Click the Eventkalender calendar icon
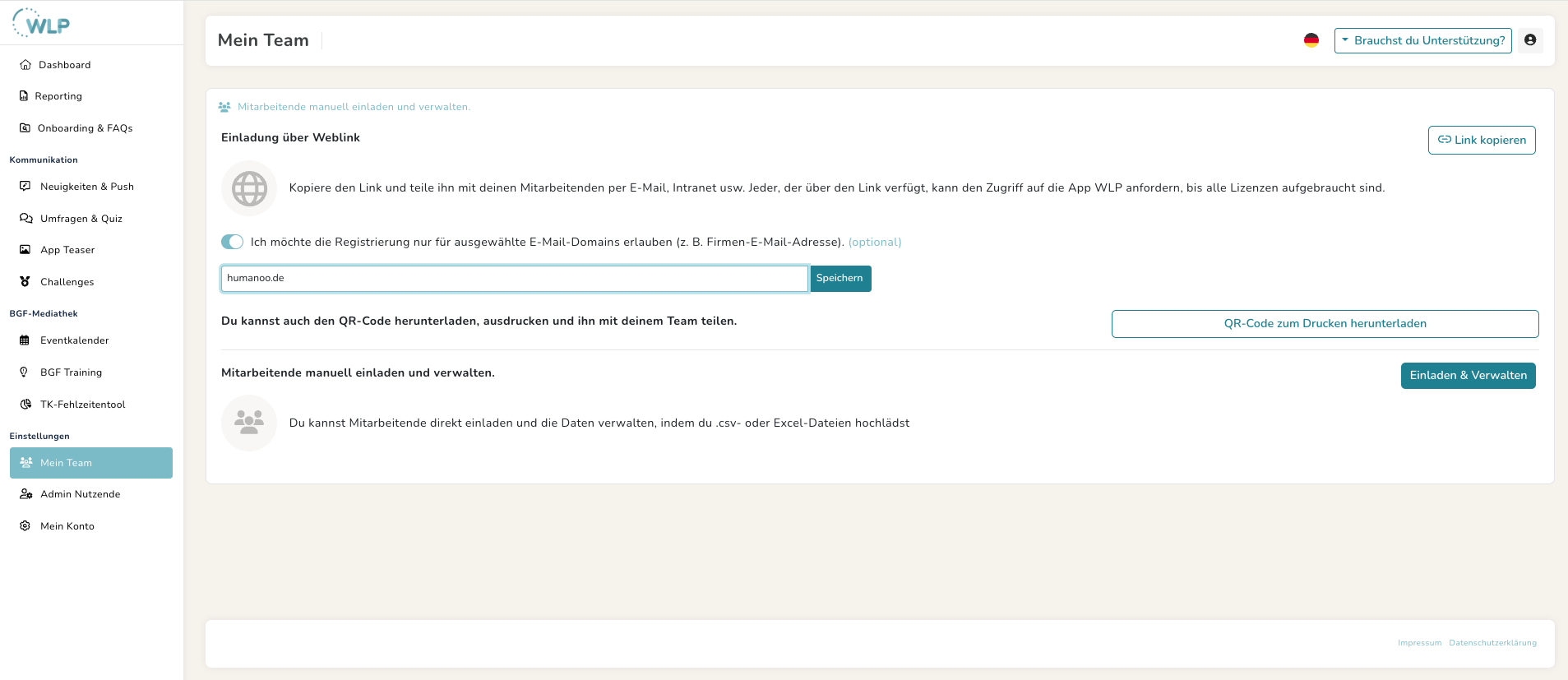Screen dimensions: 1568x680 click(x=25, y=340)
